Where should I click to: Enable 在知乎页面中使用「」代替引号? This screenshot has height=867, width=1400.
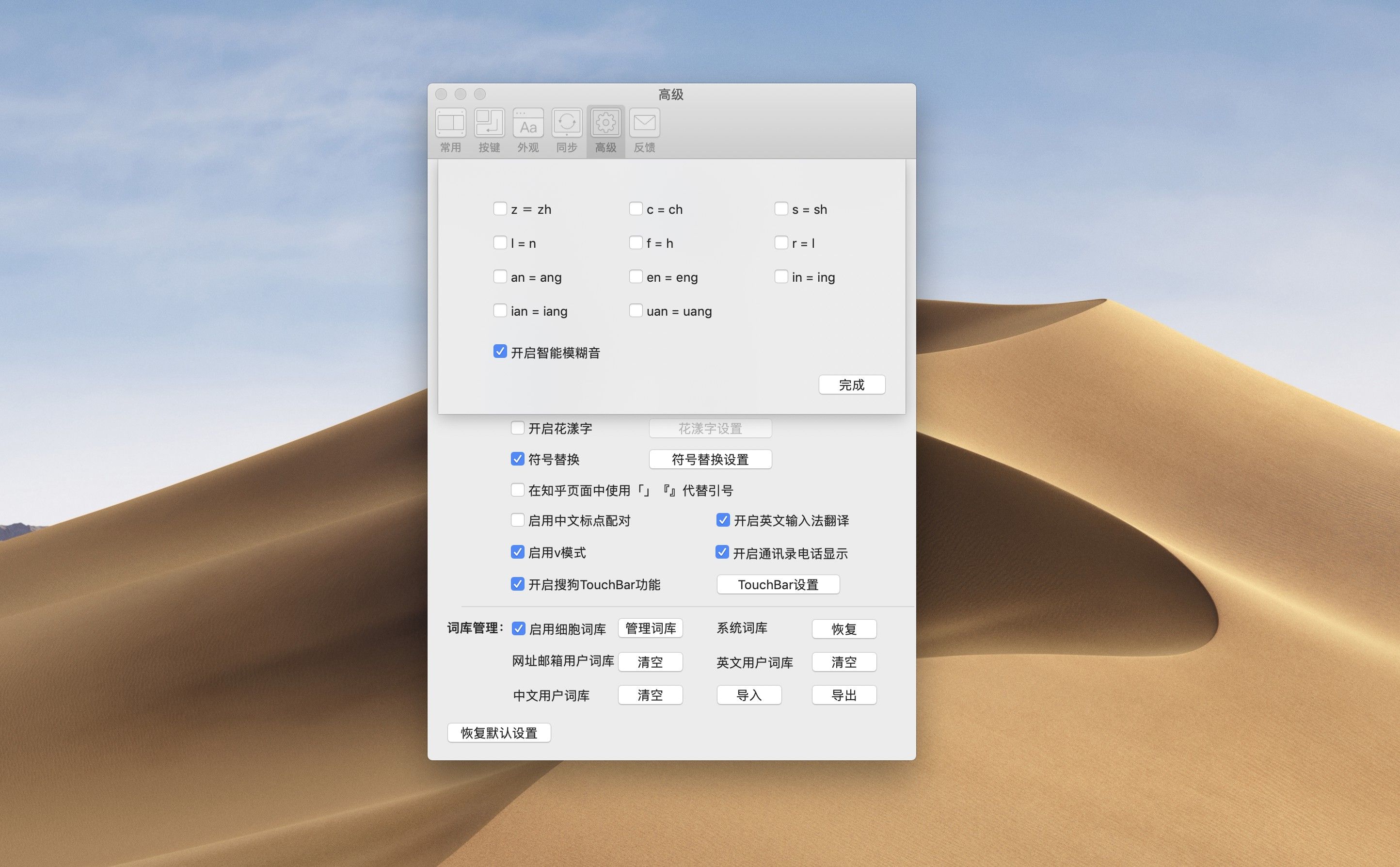click(517, 490)
